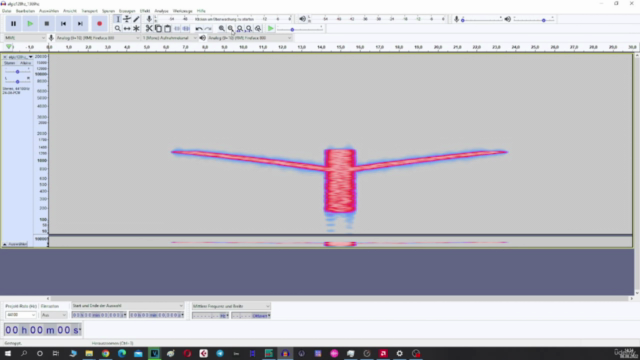Pause playback with the Pause button

(13, 24)
